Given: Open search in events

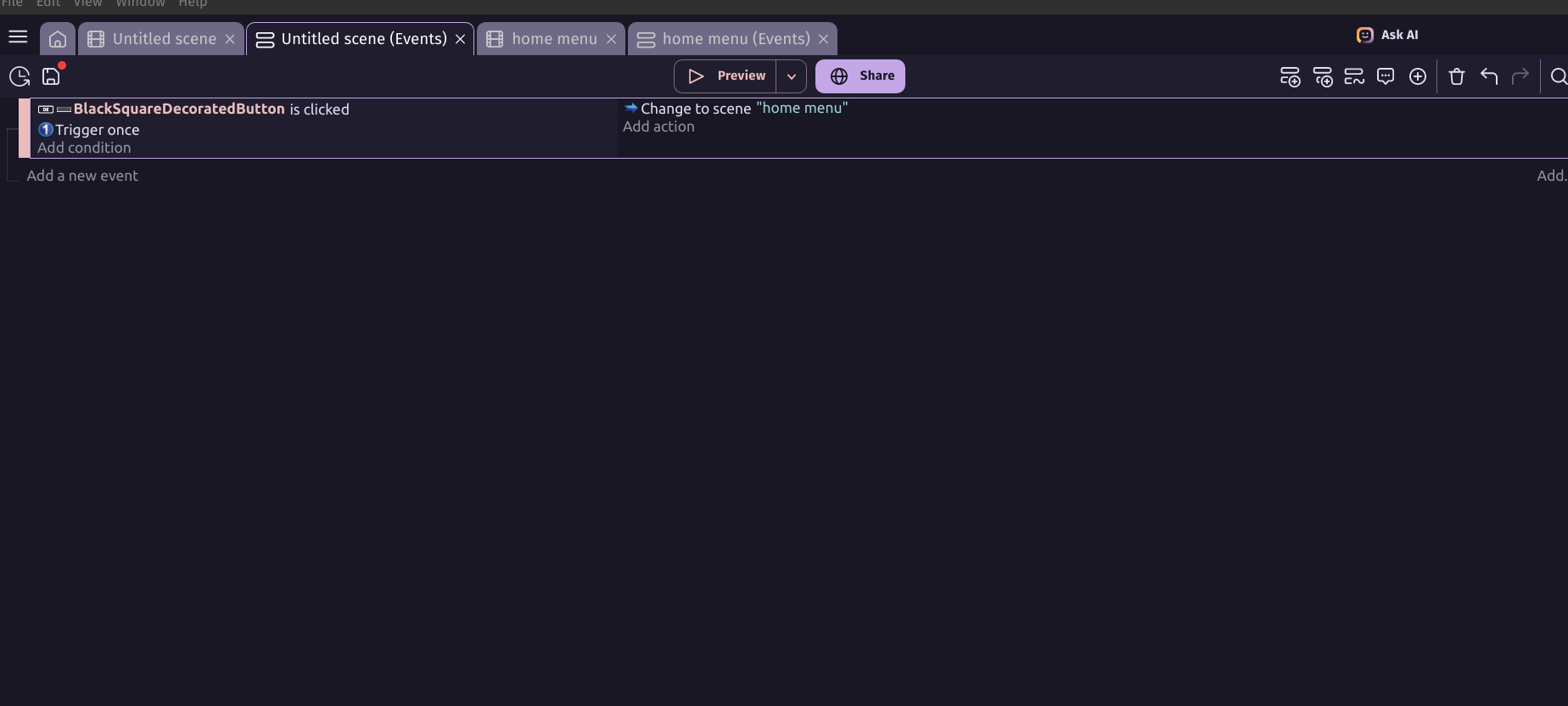Looking at the screenshot, I should (1558, 76).
